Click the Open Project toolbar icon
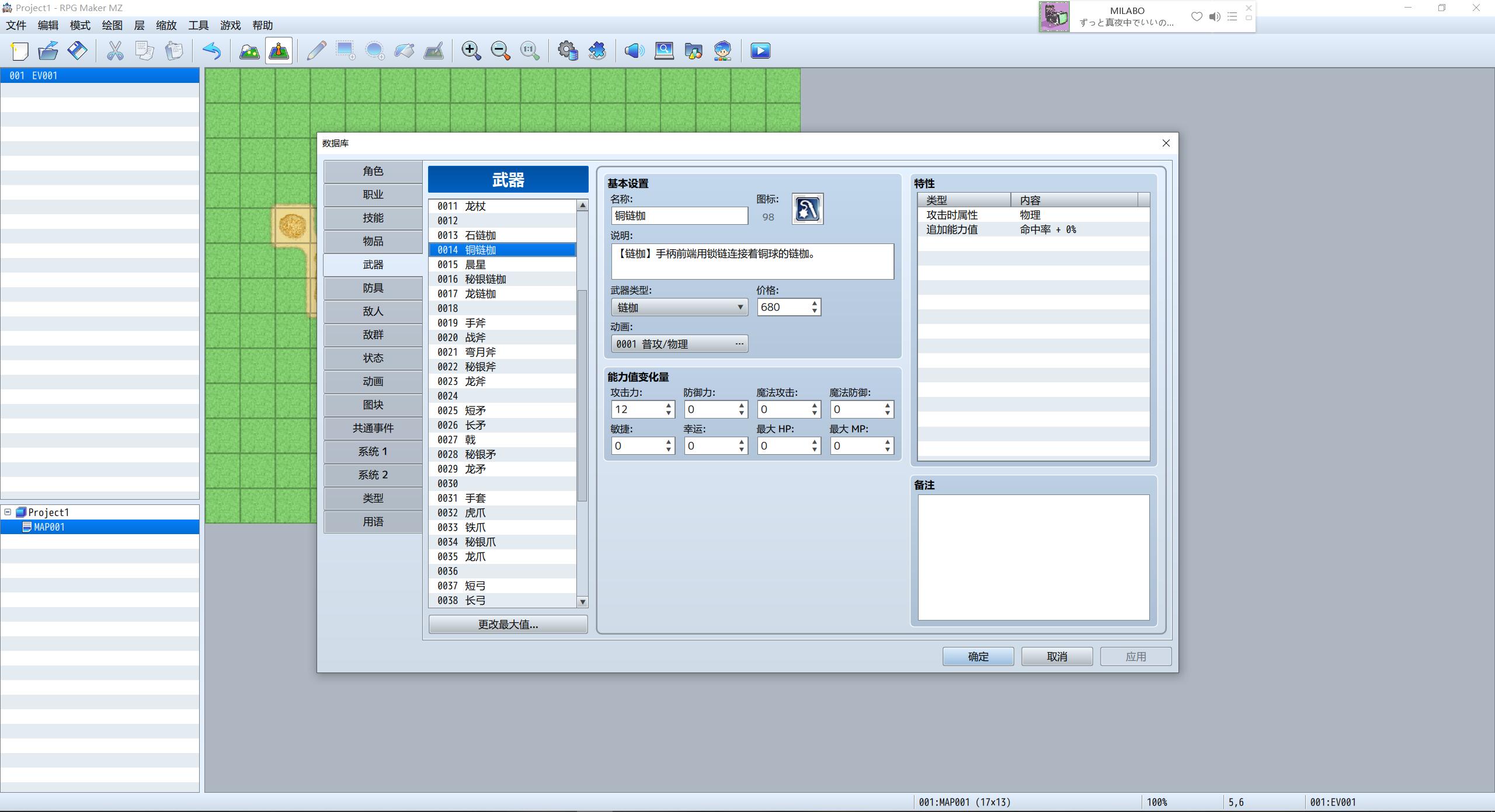 (48, 51)
